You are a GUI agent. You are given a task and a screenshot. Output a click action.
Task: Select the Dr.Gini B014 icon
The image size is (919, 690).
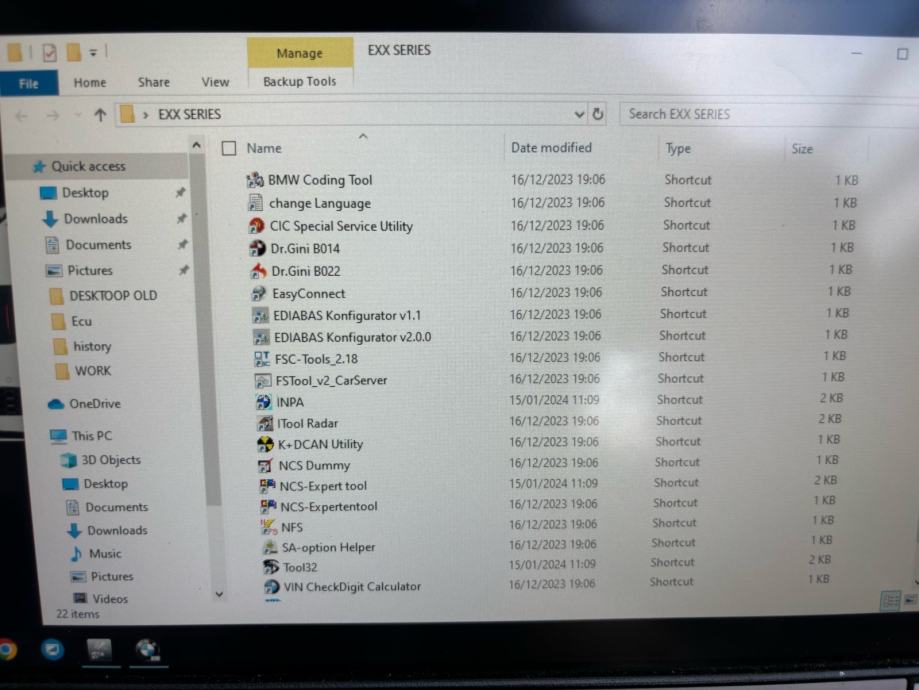pyautogui.click(x=257, y=248)
